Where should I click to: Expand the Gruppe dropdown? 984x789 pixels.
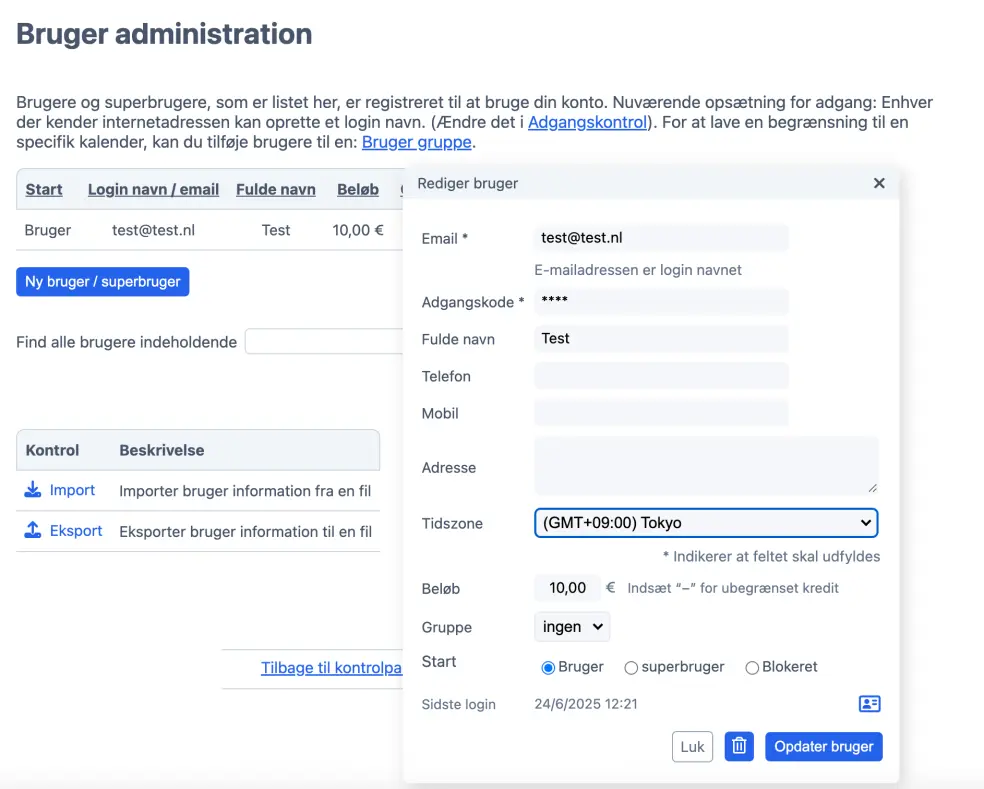tap(572, 627)
